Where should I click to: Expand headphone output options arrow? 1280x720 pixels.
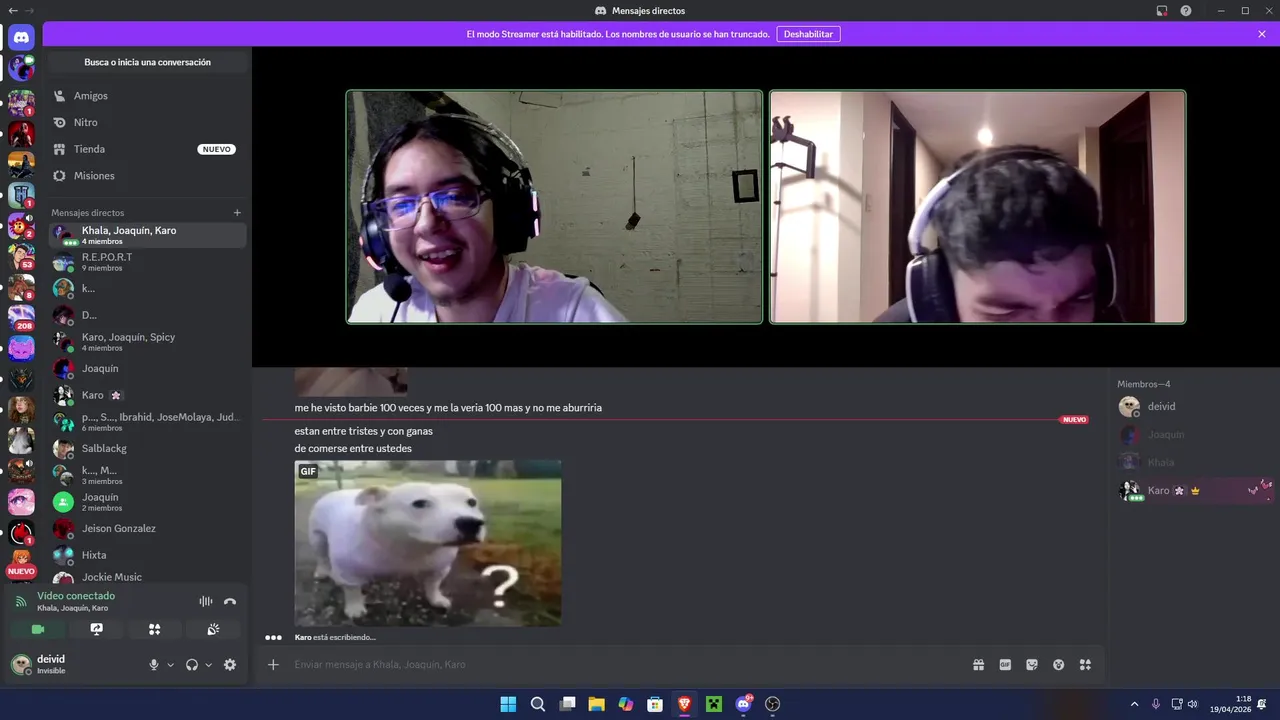[208, 665]
